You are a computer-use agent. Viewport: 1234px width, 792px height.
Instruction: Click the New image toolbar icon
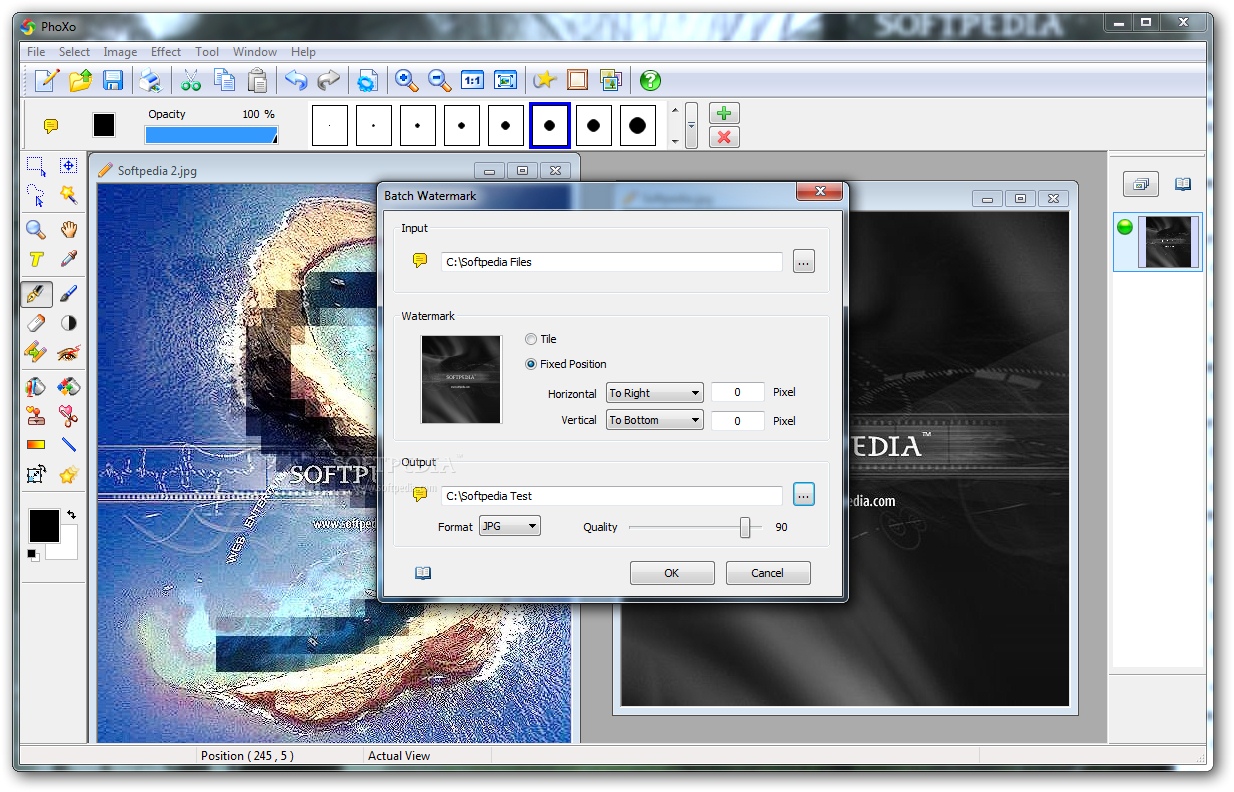(47, 81)
